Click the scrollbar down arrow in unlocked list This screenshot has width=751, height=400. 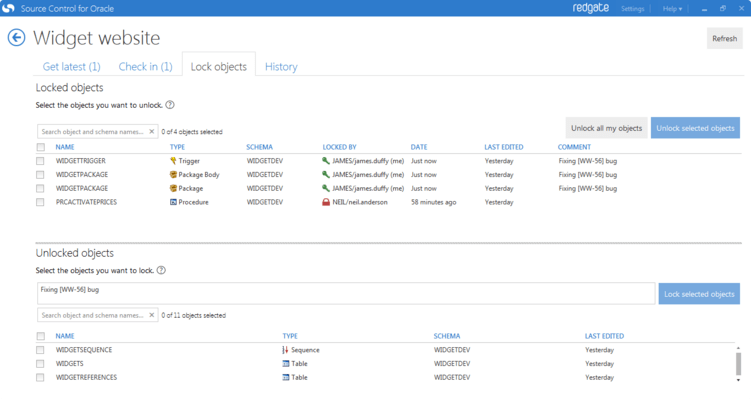(x=738, y=380)
